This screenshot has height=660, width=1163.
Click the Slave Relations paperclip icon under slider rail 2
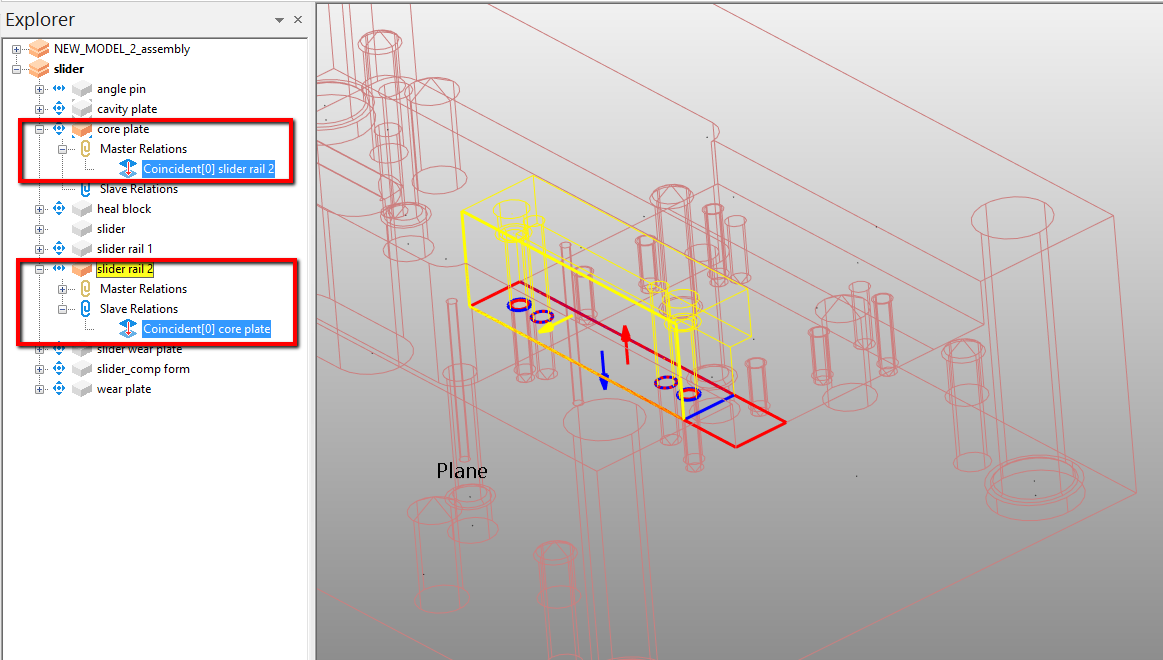(86, 308)
